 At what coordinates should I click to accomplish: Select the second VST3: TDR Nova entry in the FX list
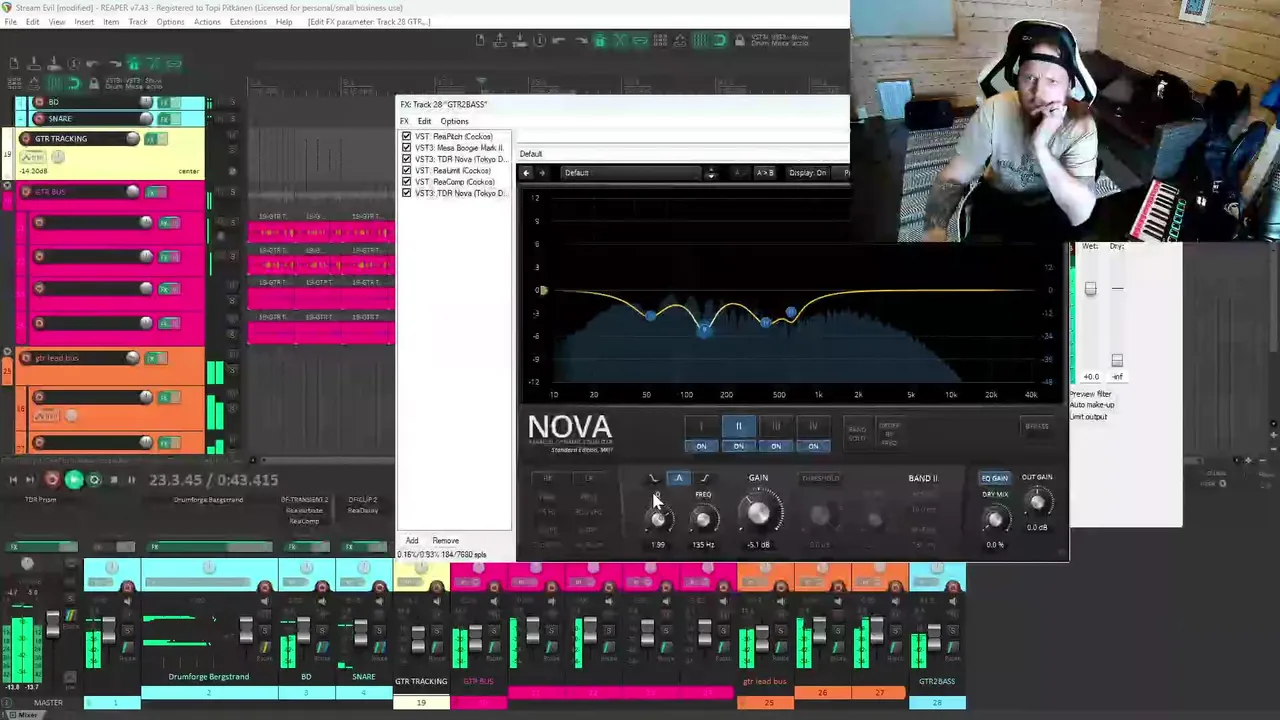point(460,193)
